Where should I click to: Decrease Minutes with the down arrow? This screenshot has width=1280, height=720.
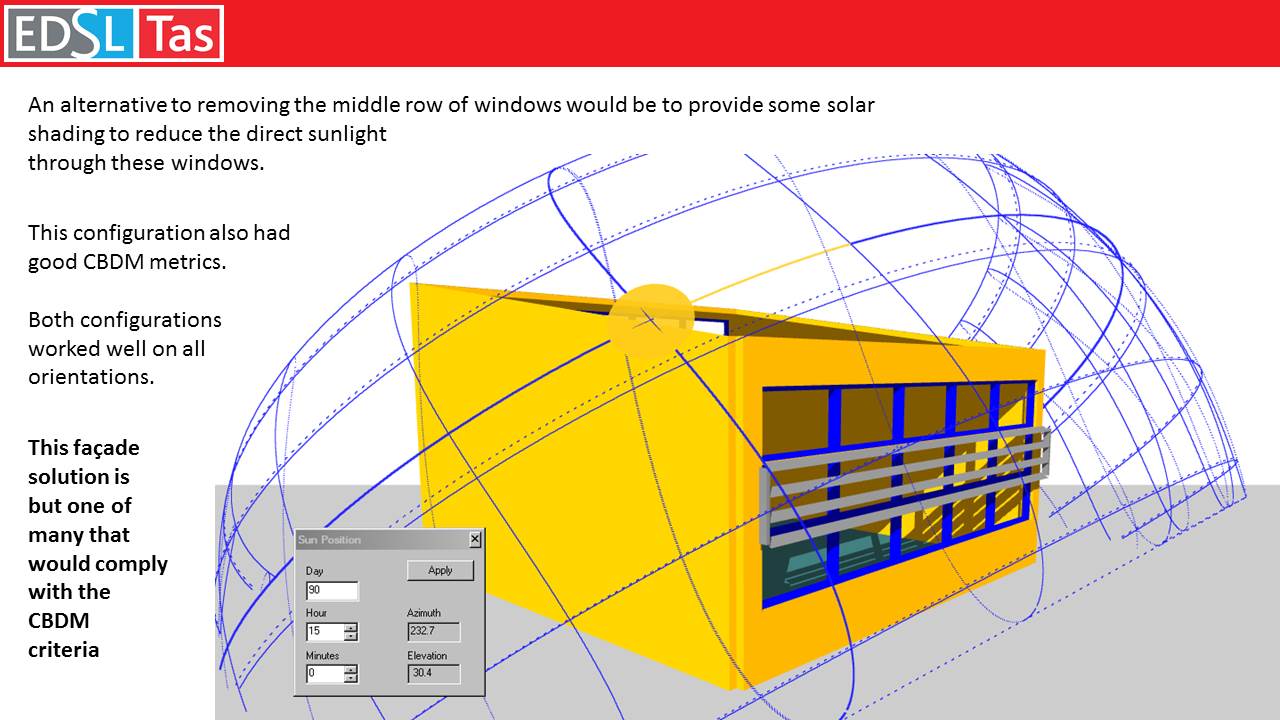pyautogui.click(x=350, y=679)
